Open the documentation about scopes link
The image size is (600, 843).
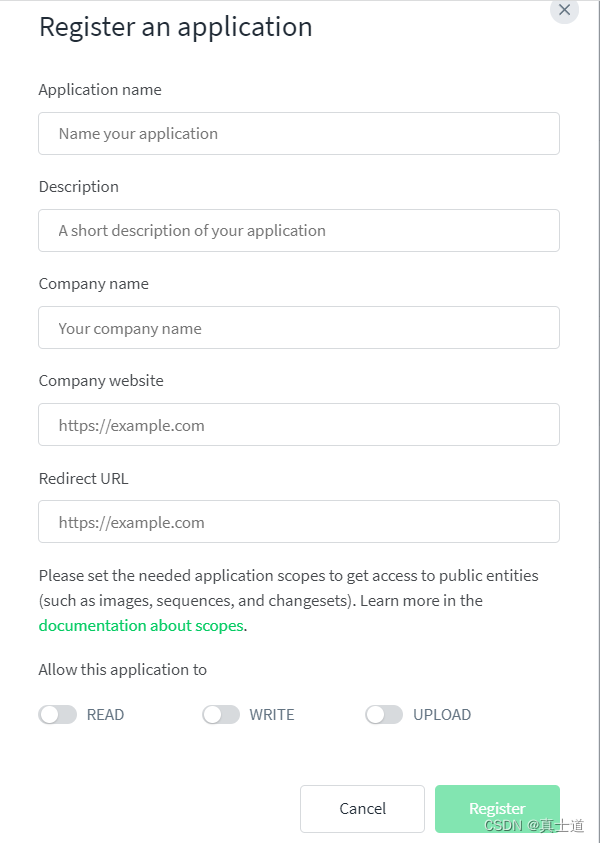[141, 626]
